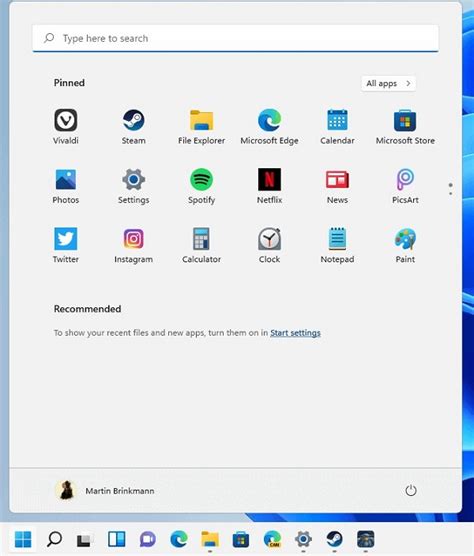Screen dimensions: 474x556
Task: Open the power options button
Action: [411, 491]
